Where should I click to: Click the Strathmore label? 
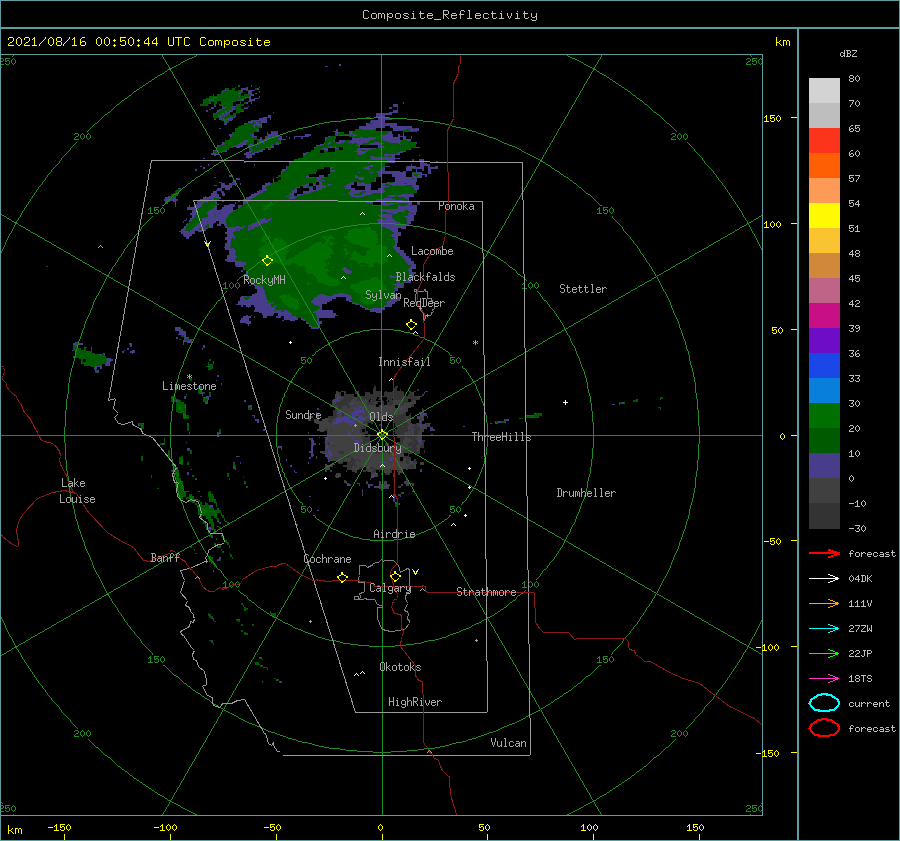tap(486, 592)
